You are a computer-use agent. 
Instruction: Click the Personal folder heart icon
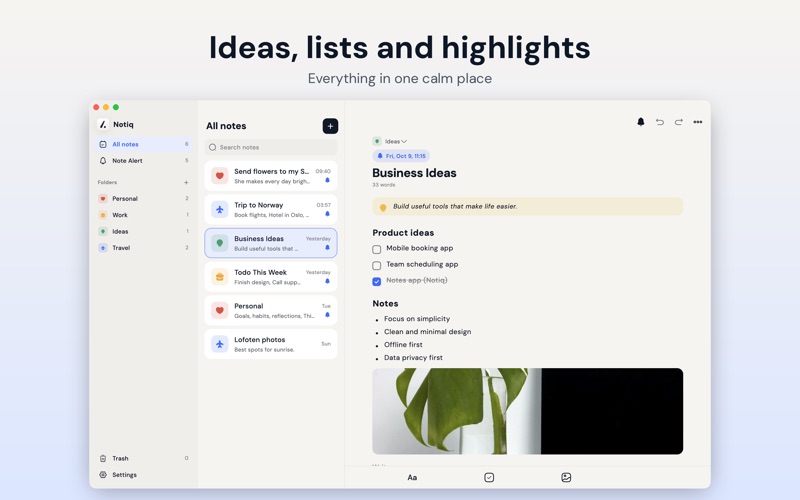coord(103,198)
